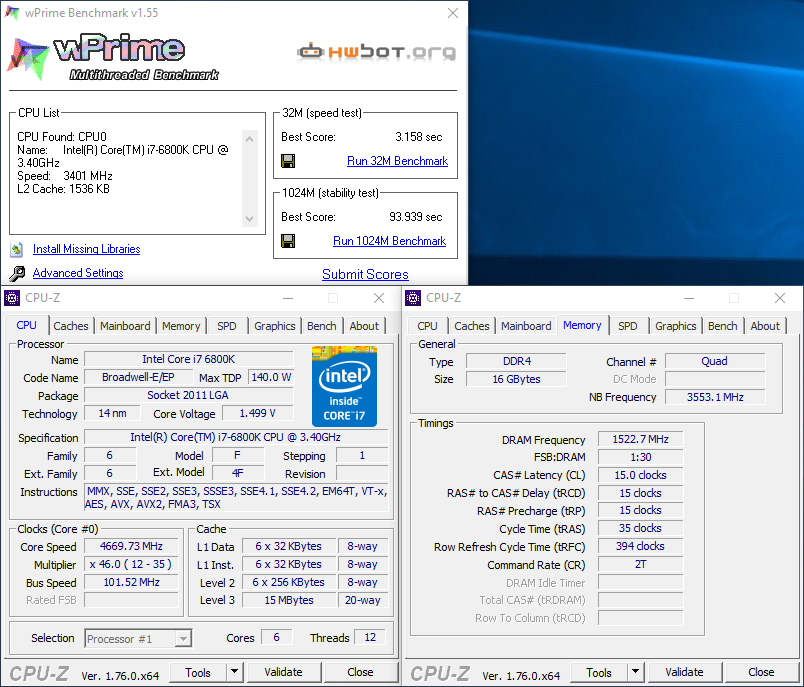Click the Advanced Settings wrench icon

17,273
